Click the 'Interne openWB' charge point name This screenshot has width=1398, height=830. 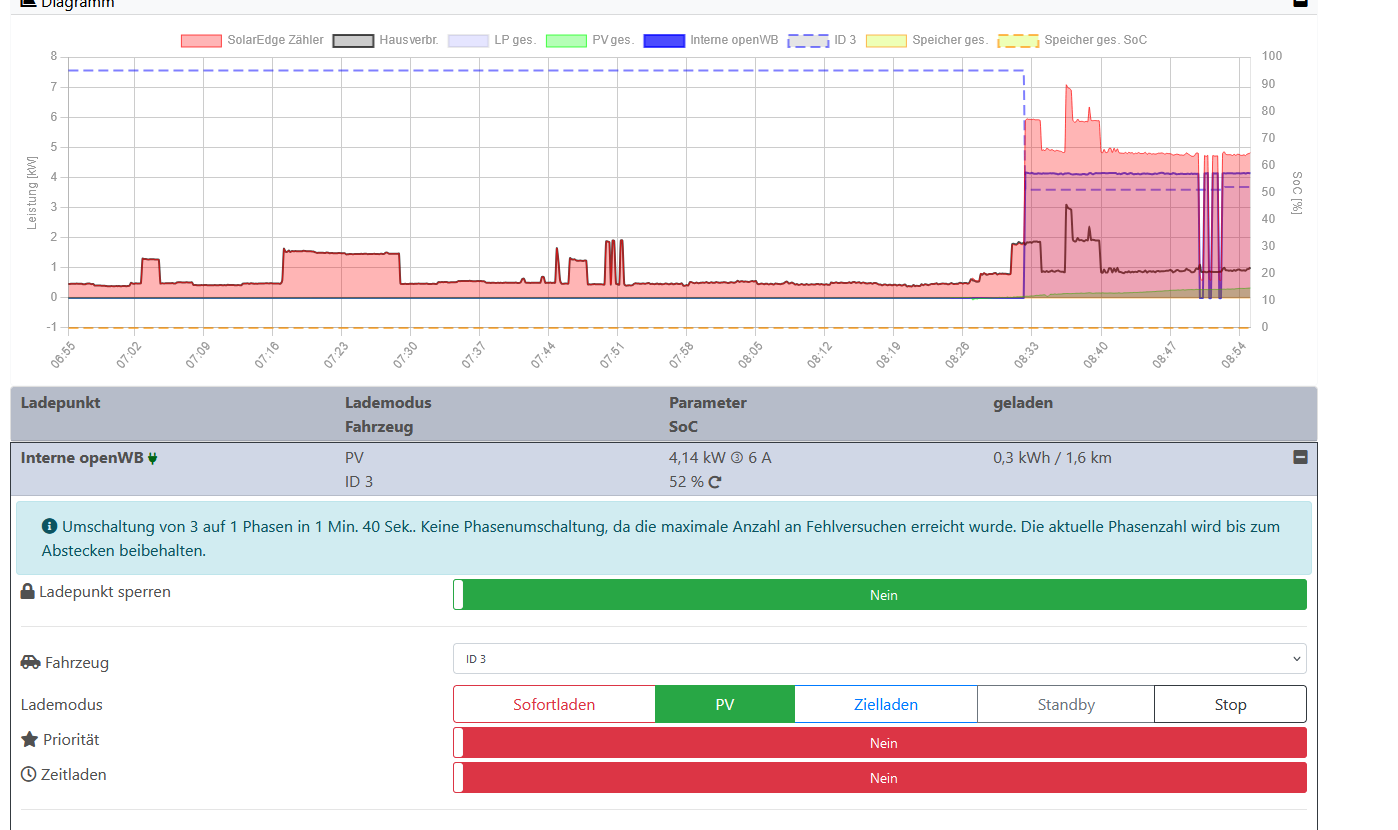(x=83, y=458)
